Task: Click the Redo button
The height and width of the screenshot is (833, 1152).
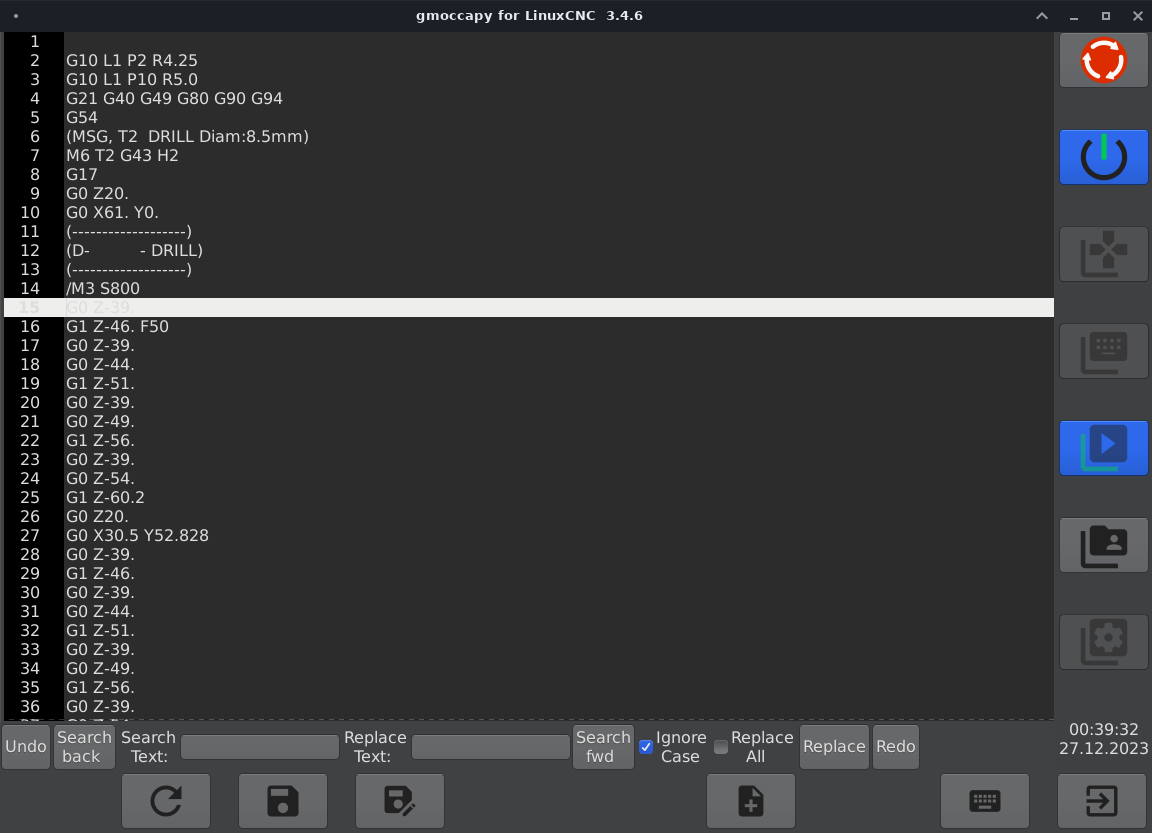Action: coord(896,747)
